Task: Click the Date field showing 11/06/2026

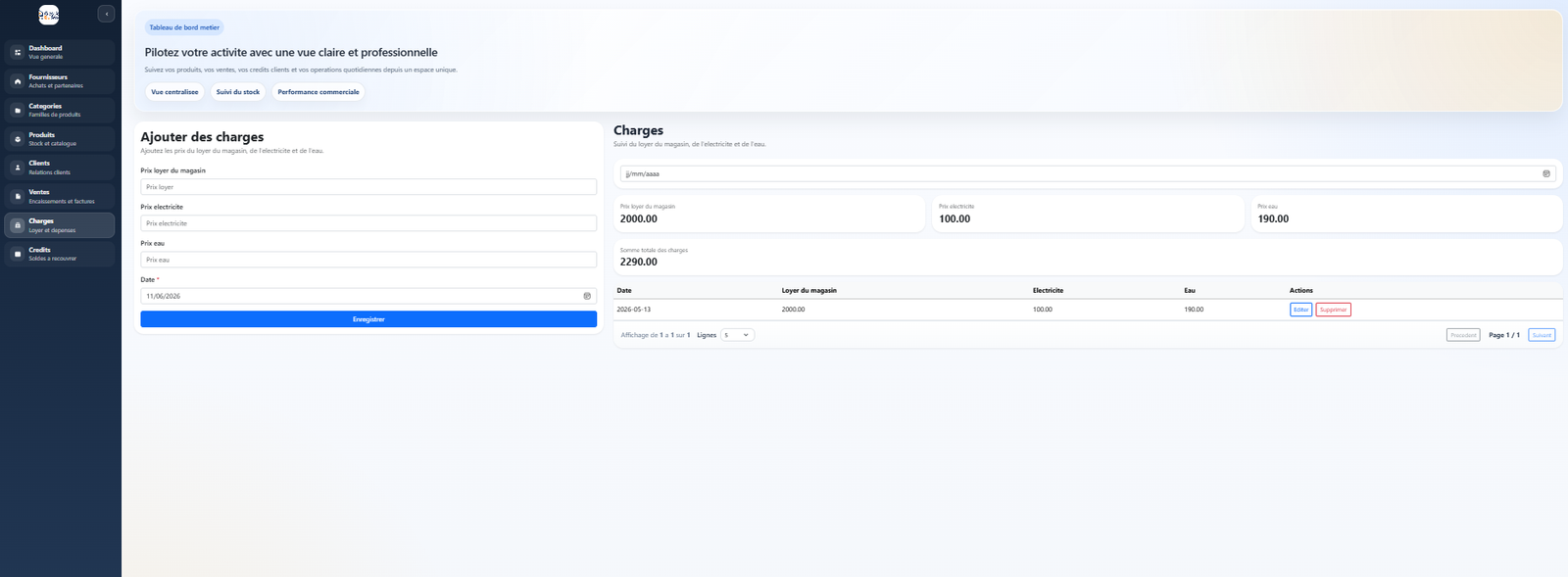Action: (x=368, y=296)
